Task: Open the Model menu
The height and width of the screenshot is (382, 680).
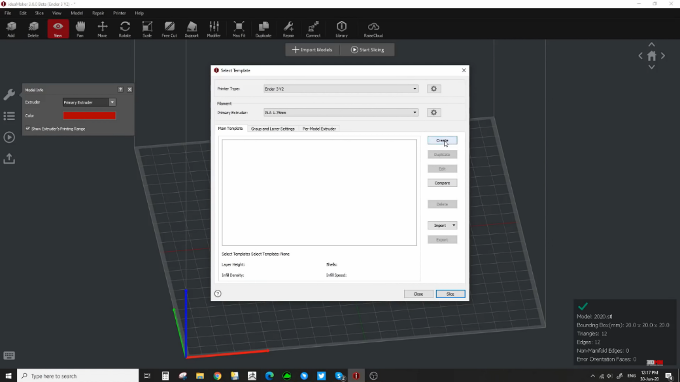Action: [x=77, y=13]
